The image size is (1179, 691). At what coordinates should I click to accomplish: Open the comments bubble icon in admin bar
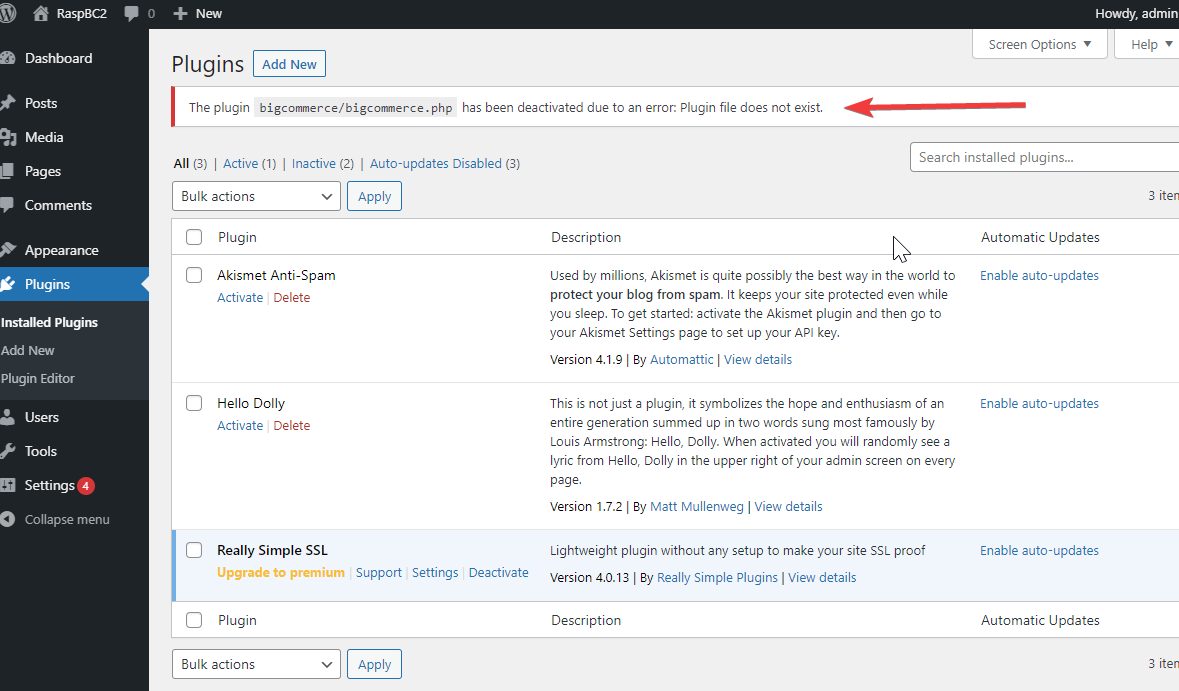pyautogui.click(x=132, y=14)
